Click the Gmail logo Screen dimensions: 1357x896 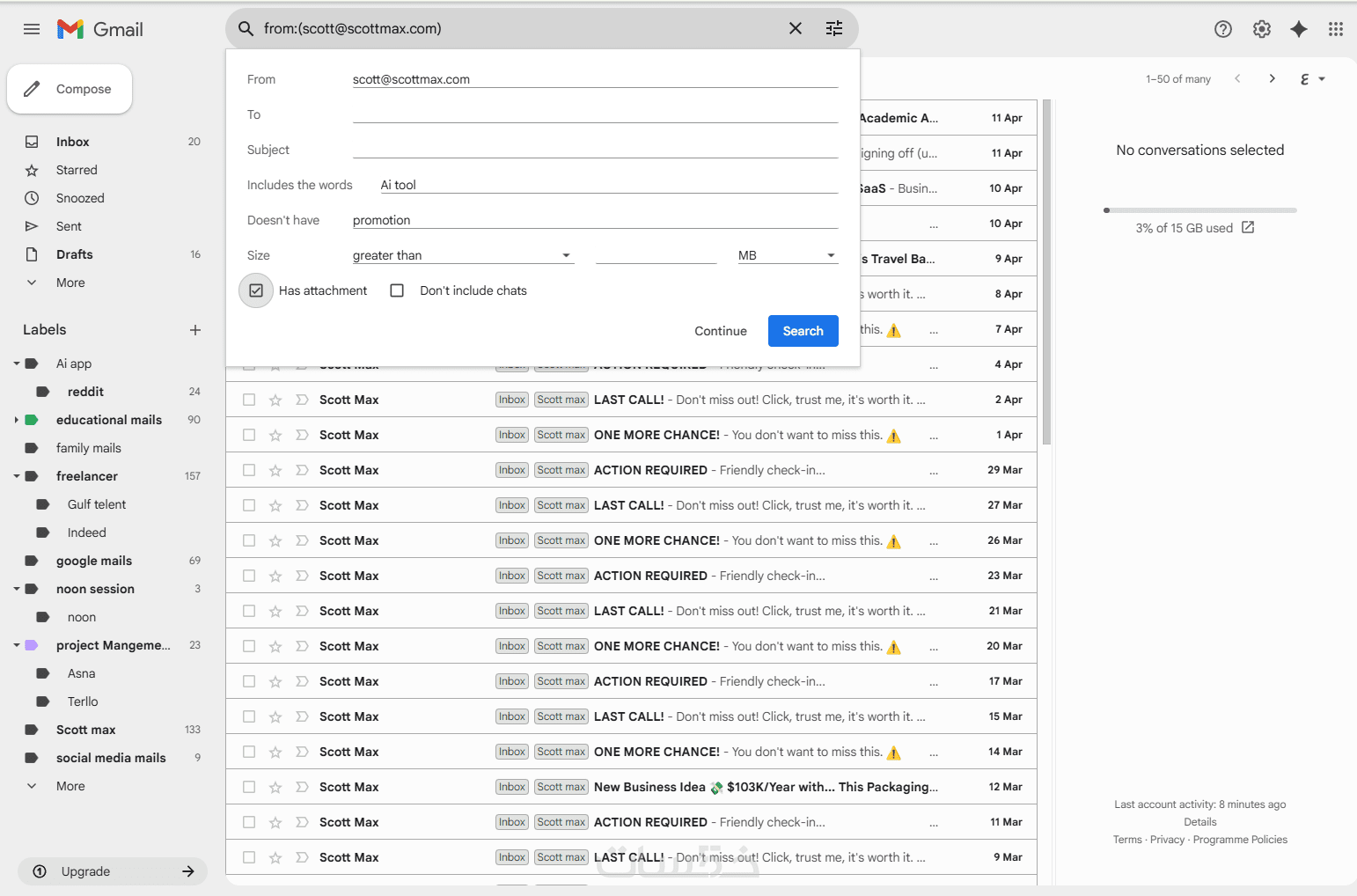(x=100, y=29)
